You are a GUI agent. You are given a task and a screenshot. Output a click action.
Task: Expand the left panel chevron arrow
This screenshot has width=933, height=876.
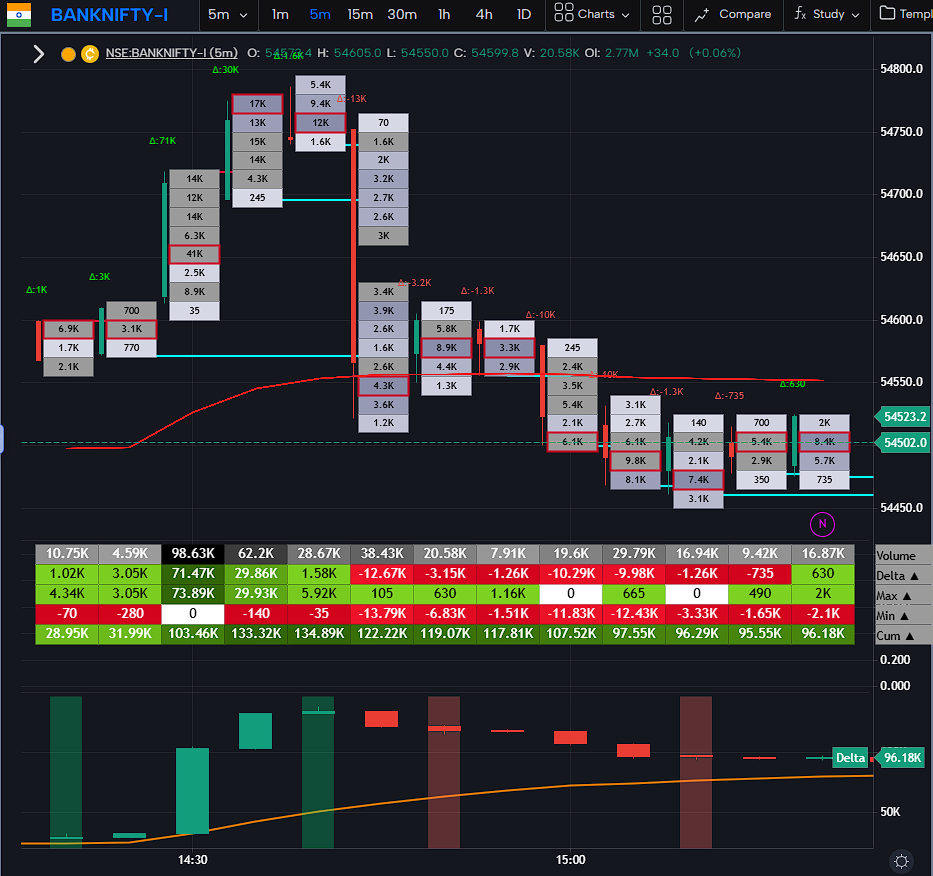point(38,54)
